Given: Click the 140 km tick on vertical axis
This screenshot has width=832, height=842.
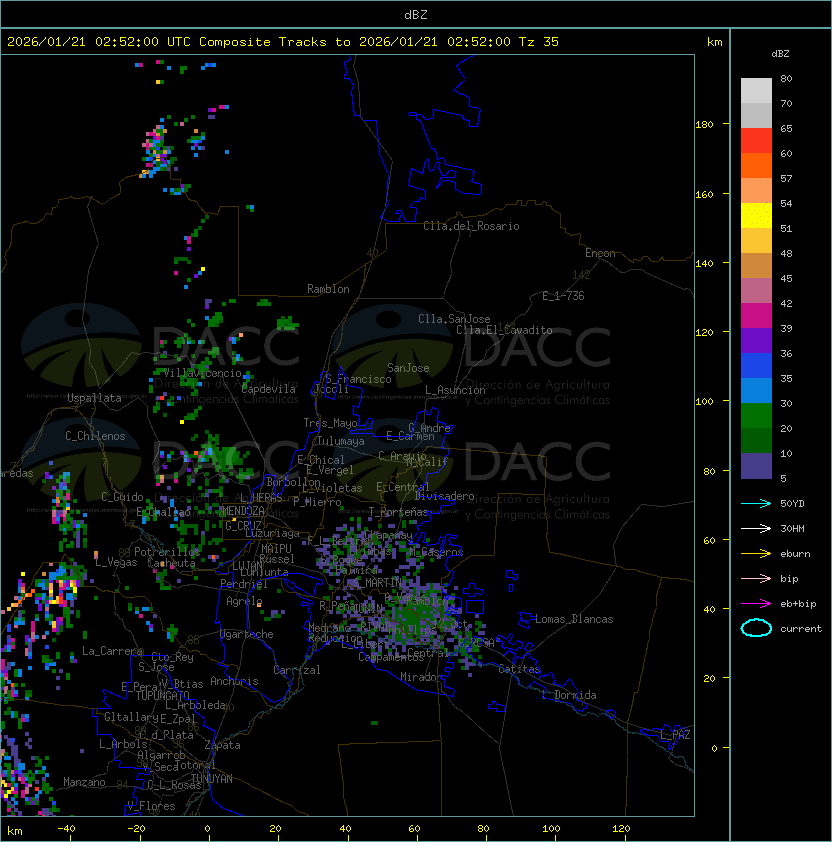Looking at the screenshot, I should coord(704,263).
